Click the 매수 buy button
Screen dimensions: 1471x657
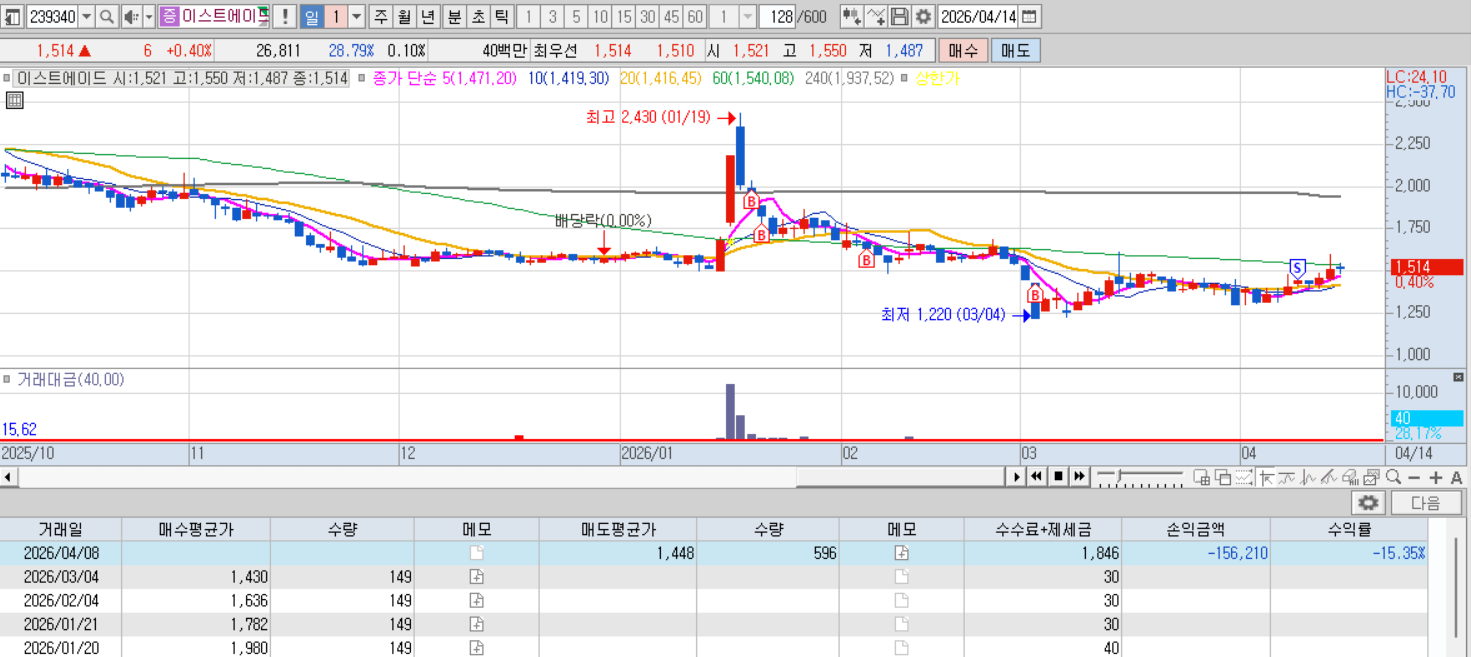964,50
